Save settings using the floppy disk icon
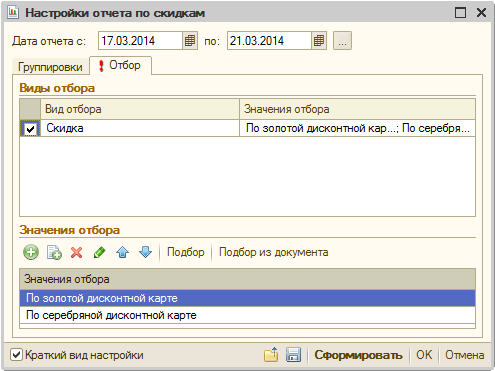This screenshot has width=495, height=371. coord(293,355)
